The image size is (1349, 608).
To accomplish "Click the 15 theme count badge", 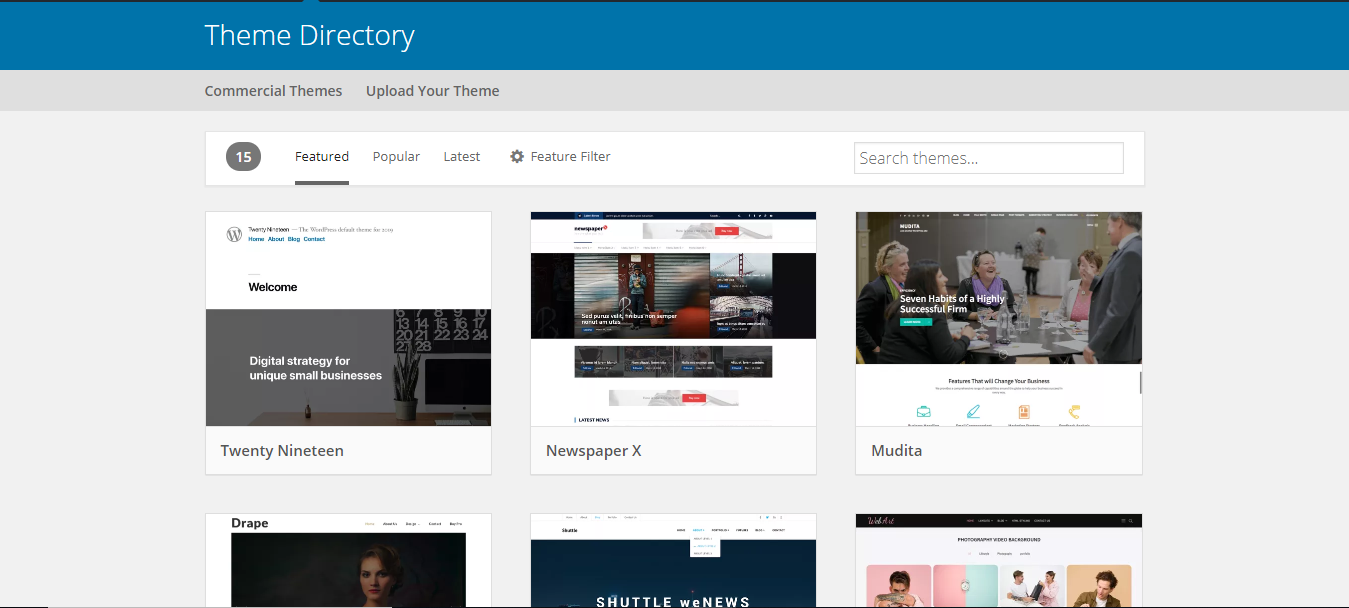I will click(243, 157).
